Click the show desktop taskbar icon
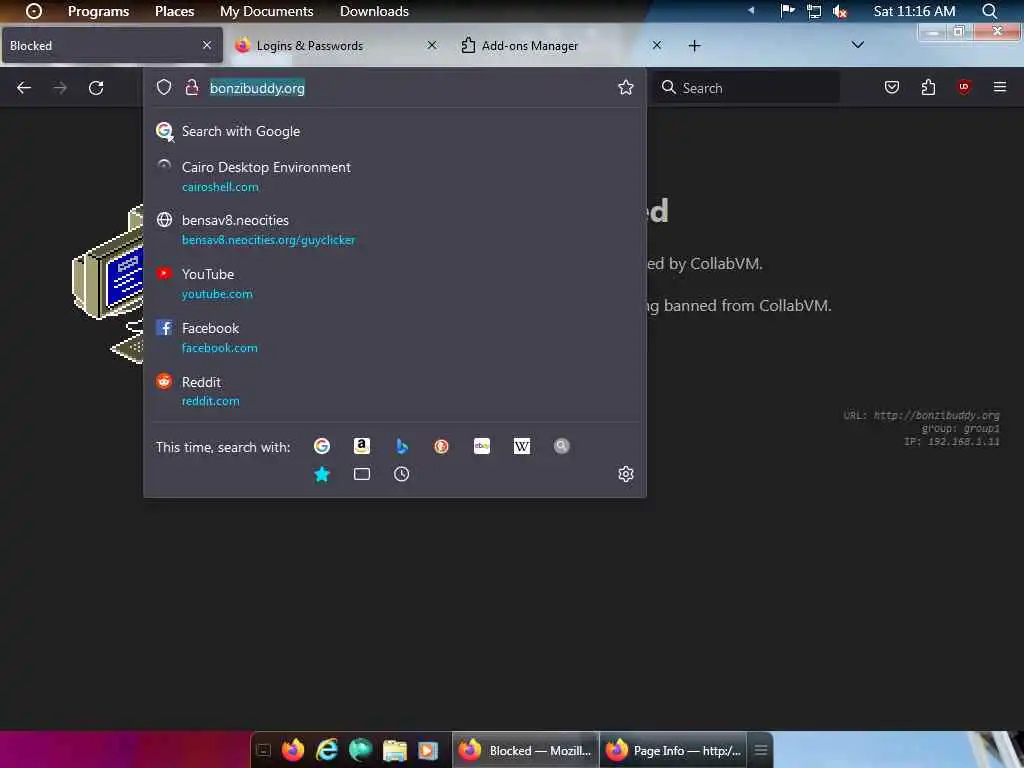The height and width of the screenshot is (768, 1024). 263,750
